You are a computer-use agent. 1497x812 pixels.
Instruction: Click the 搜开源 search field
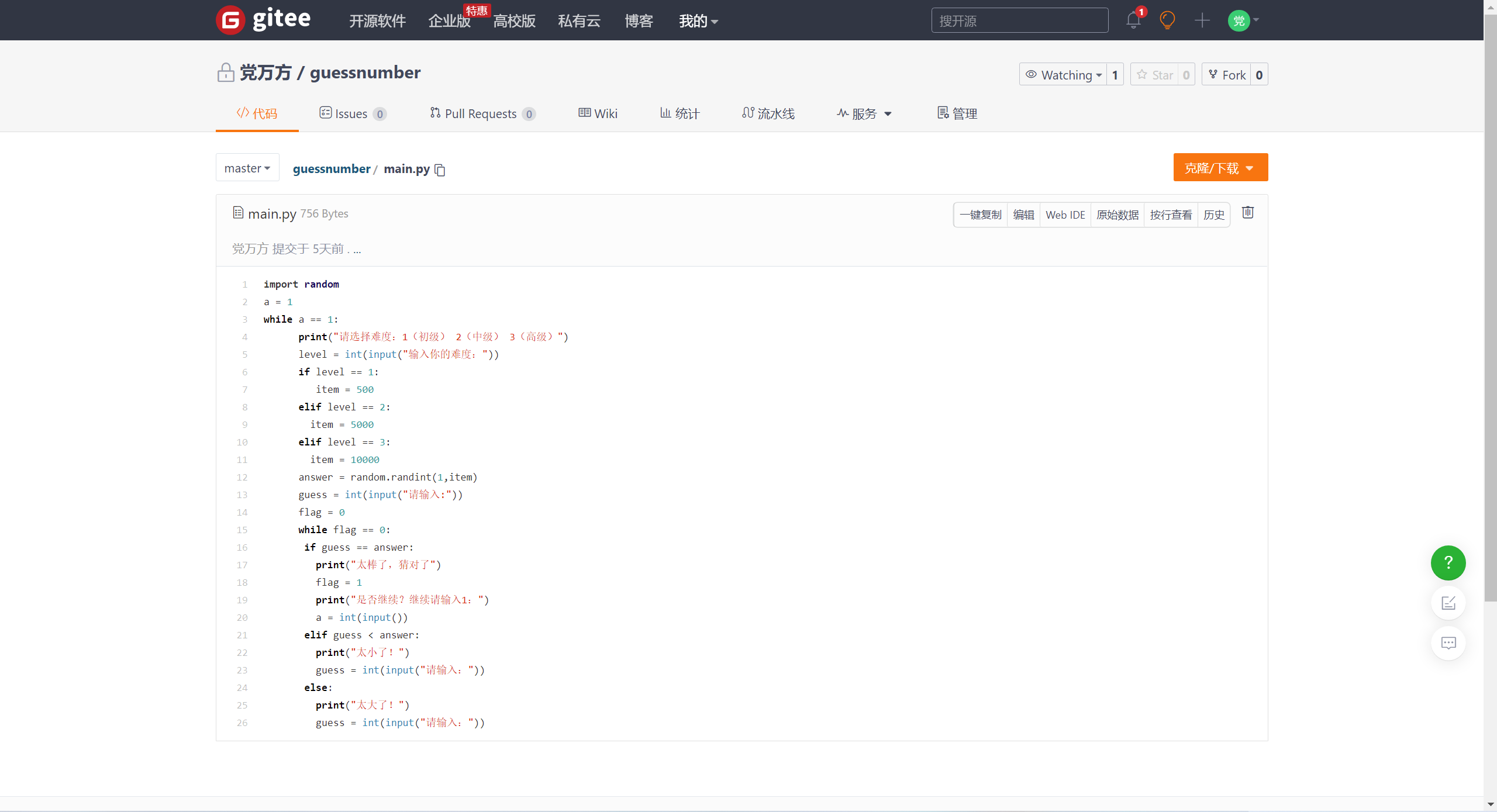(1019, 21)
